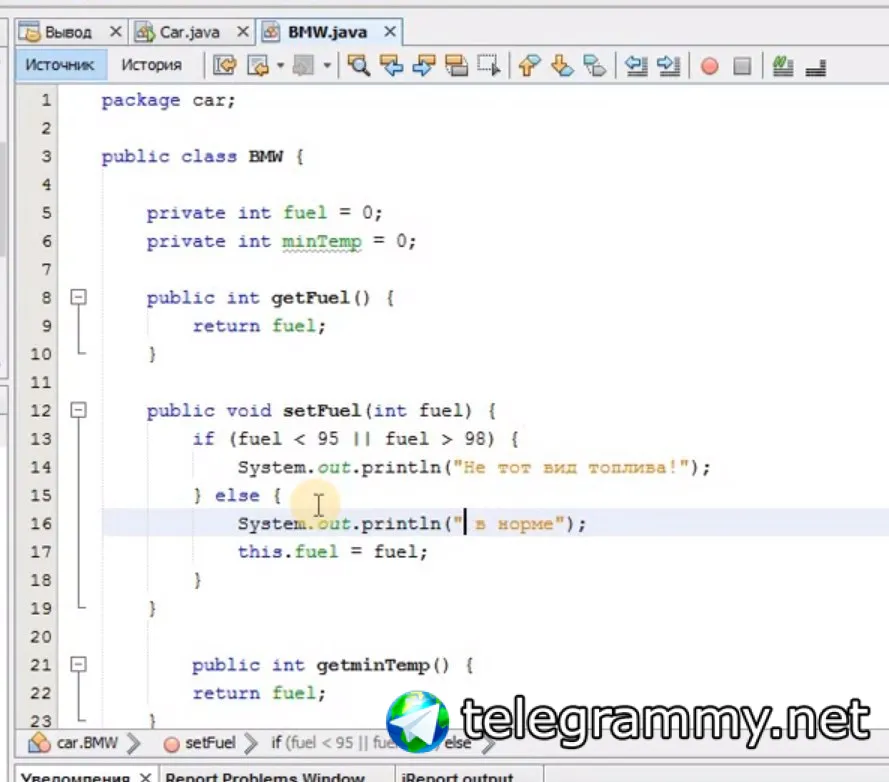Viewport: 889px width, 782px height.
Task: Click line number 1 in gutter
Action: click(46, 100)
